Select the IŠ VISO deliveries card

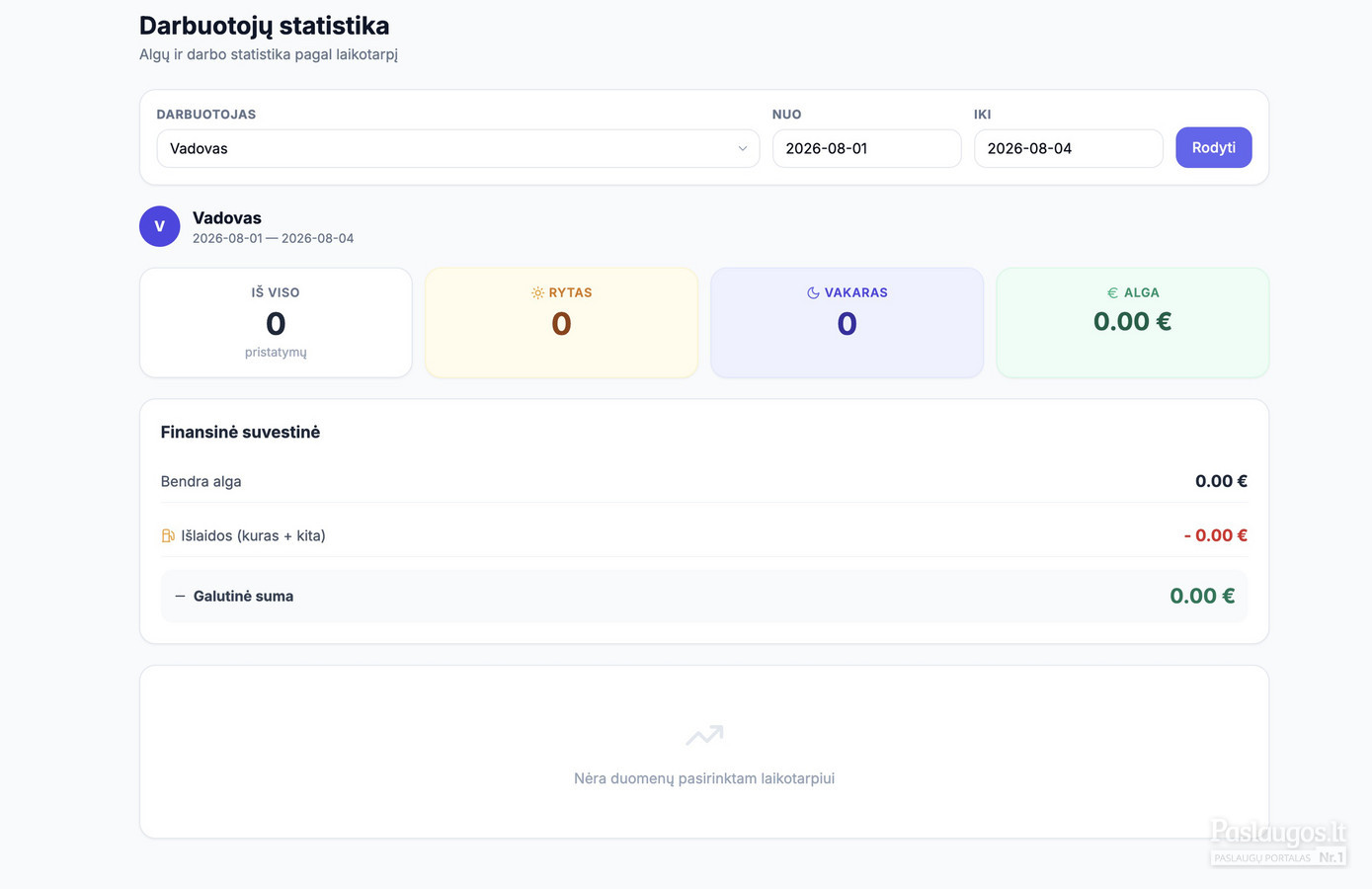[x=276, y=323]
